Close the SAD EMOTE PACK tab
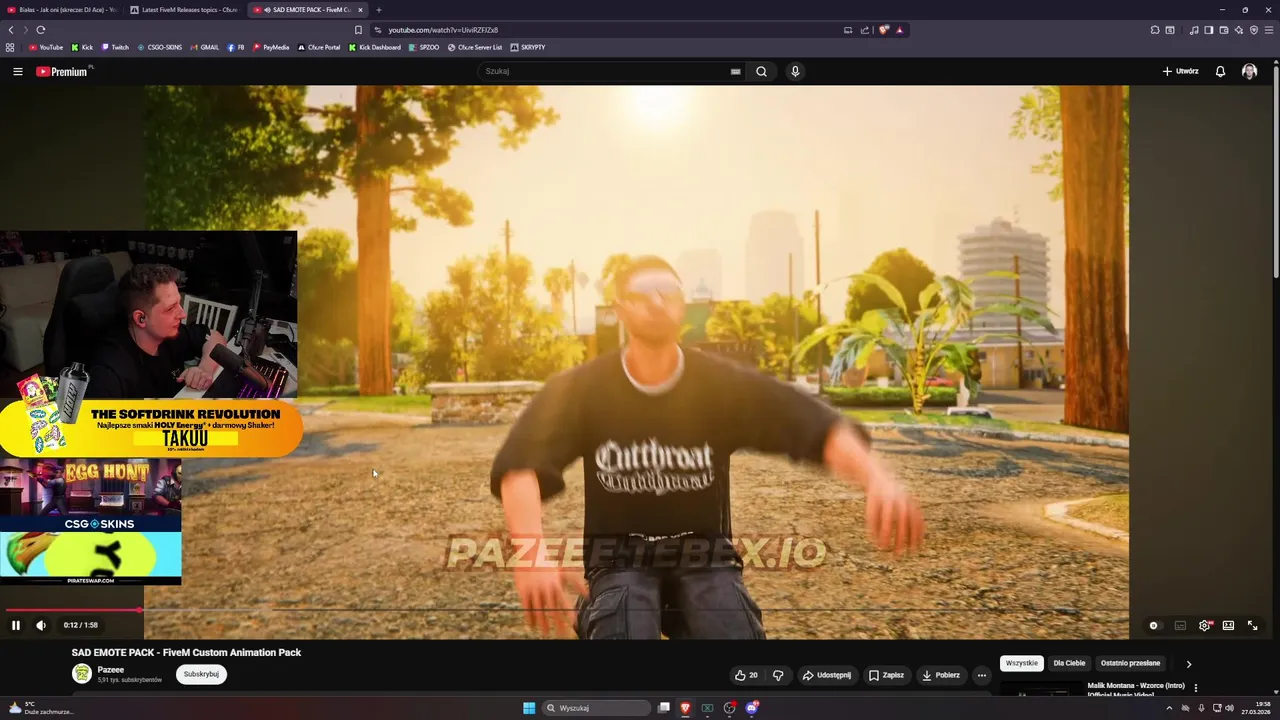The image size is (1280, 720). tap(360, 10)
